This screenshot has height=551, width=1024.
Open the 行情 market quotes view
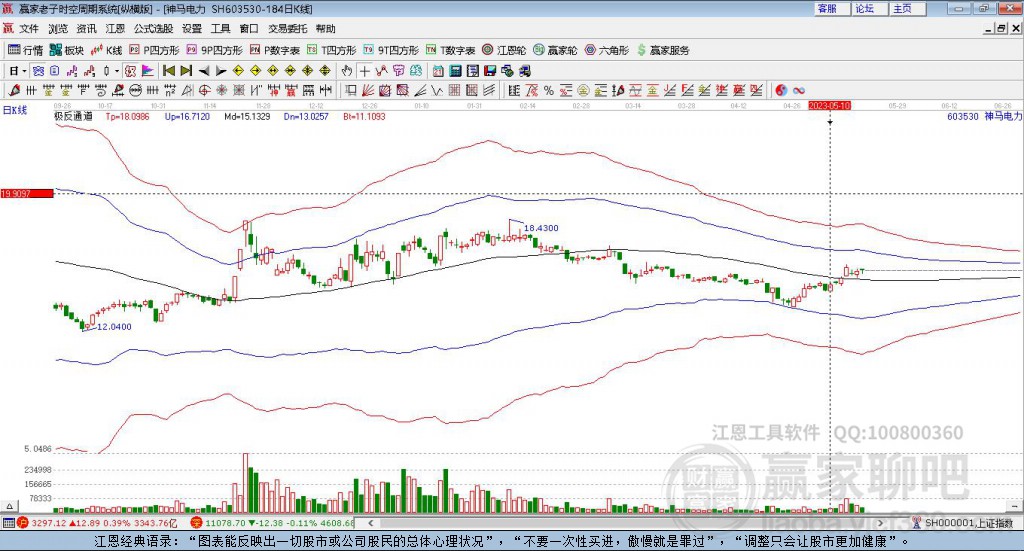click(x=25, y=50)
